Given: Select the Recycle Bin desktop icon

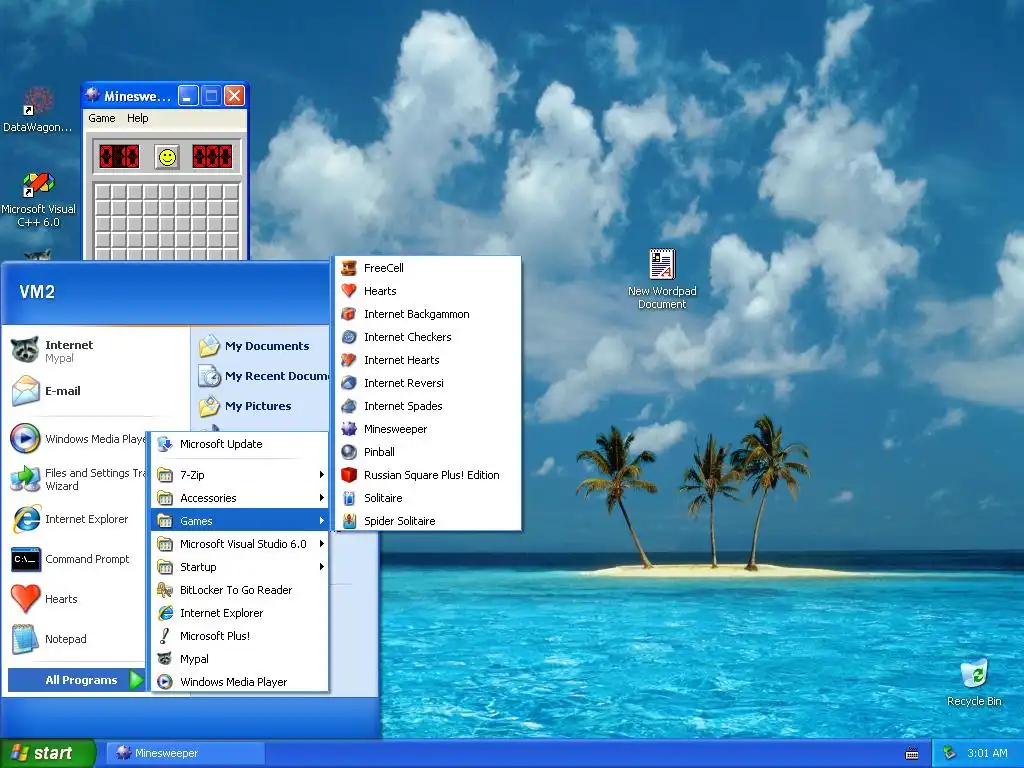Looking at the screenshot, I should (x=974, y=683).
